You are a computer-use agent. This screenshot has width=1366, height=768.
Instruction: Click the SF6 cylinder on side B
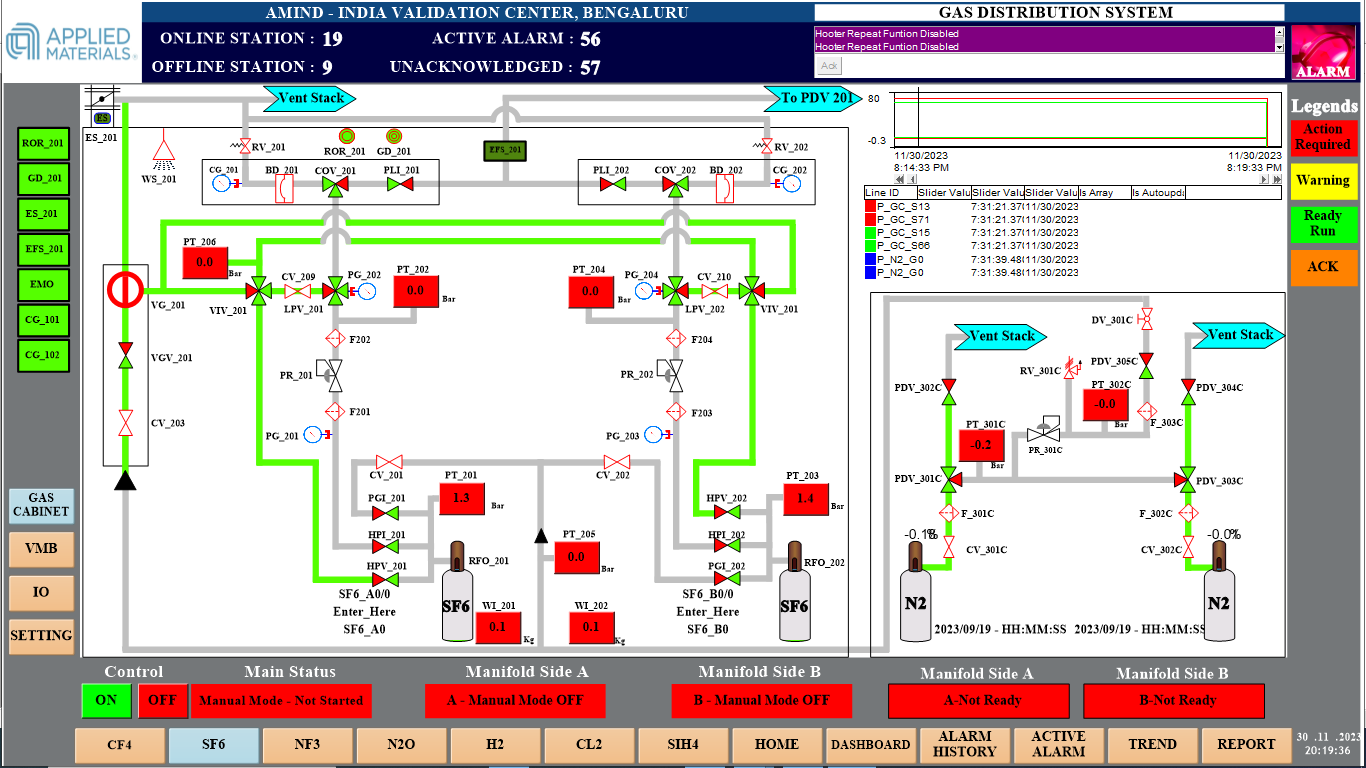(x=795, y=591)
